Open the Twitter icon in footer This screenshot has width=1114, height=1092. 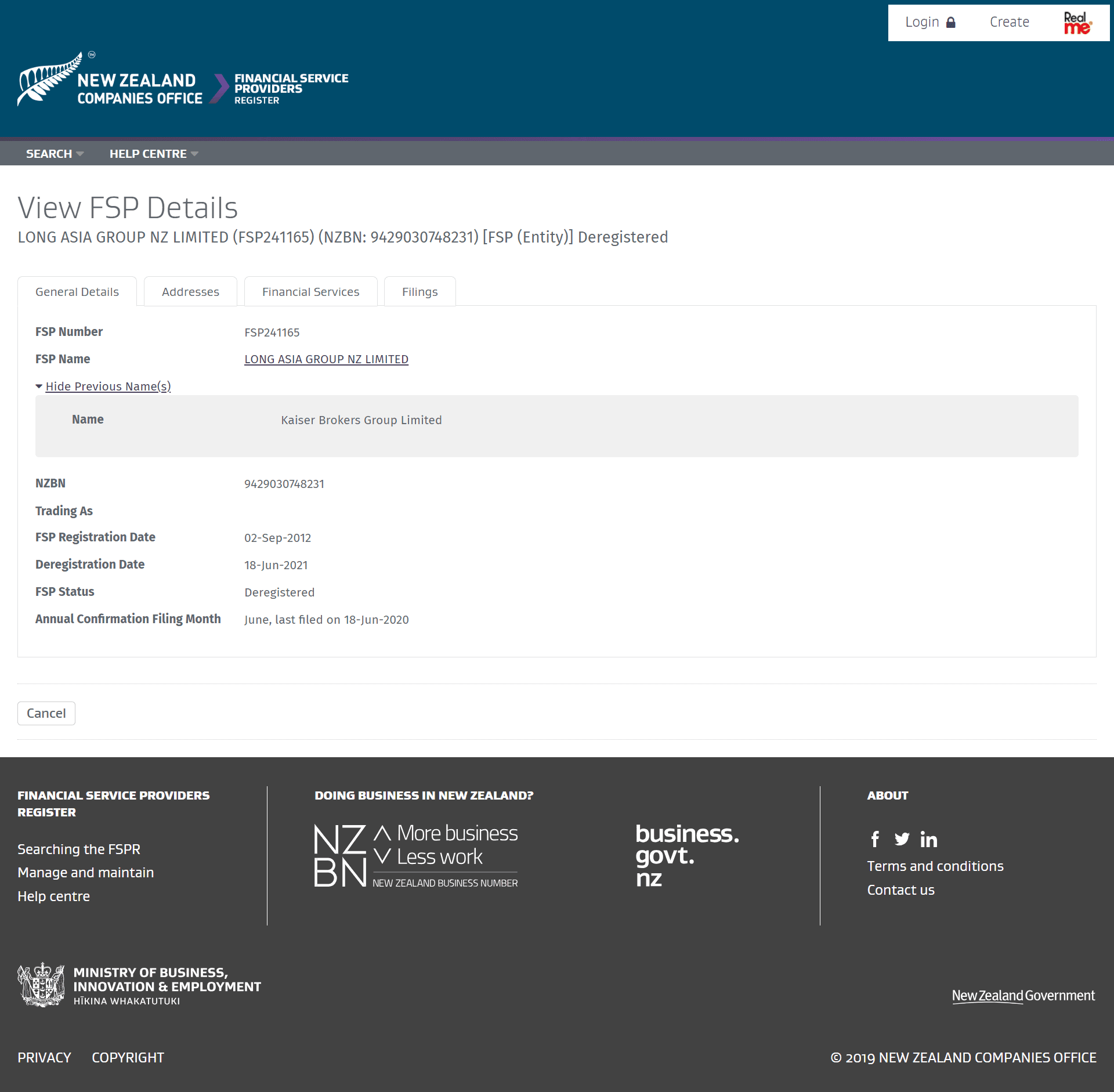(902, 839)
